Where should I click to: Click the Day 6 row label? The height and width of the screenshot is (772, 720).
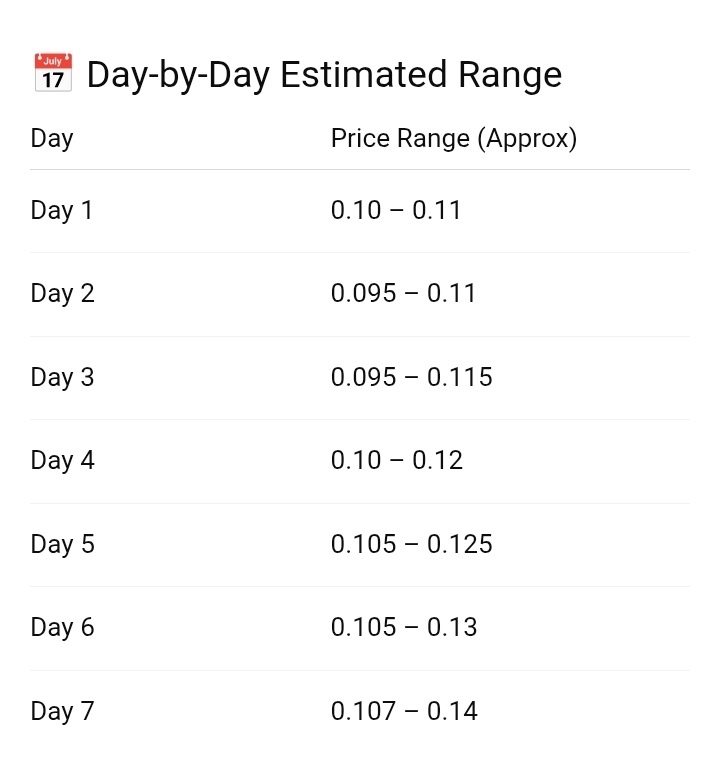[x=62, y=627]
